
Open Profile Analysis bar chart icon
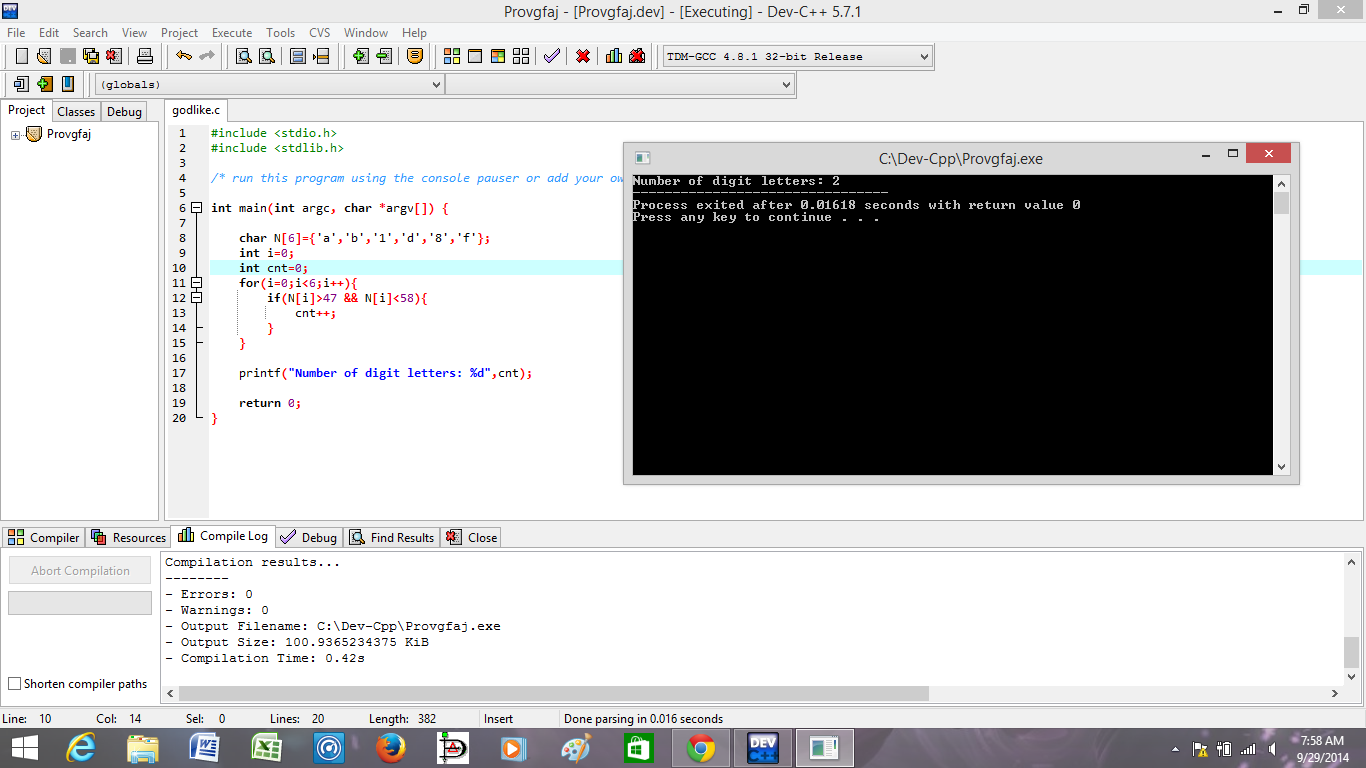point(614,56)
